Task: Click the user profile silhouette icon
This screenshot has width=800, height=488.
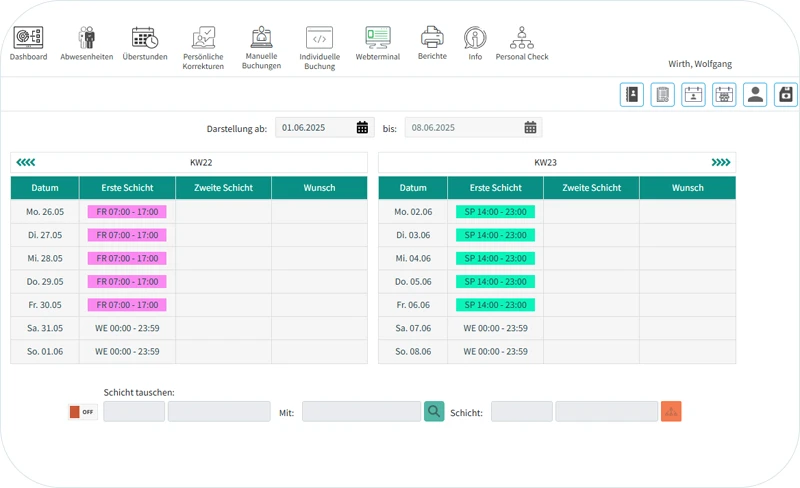Action: [755, 95]
